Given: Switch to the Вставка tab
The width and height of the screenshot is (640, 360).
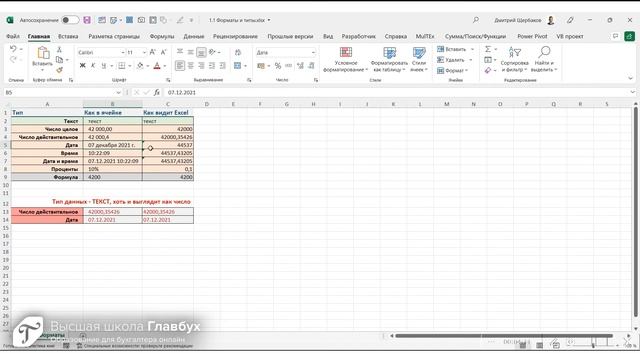Looking at the screenshot, I should 68,36.
